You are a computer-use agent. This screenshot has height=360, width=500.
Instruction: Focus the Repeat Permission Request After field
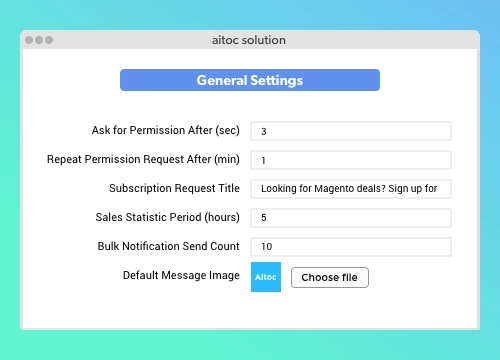(x=351, y=160)
